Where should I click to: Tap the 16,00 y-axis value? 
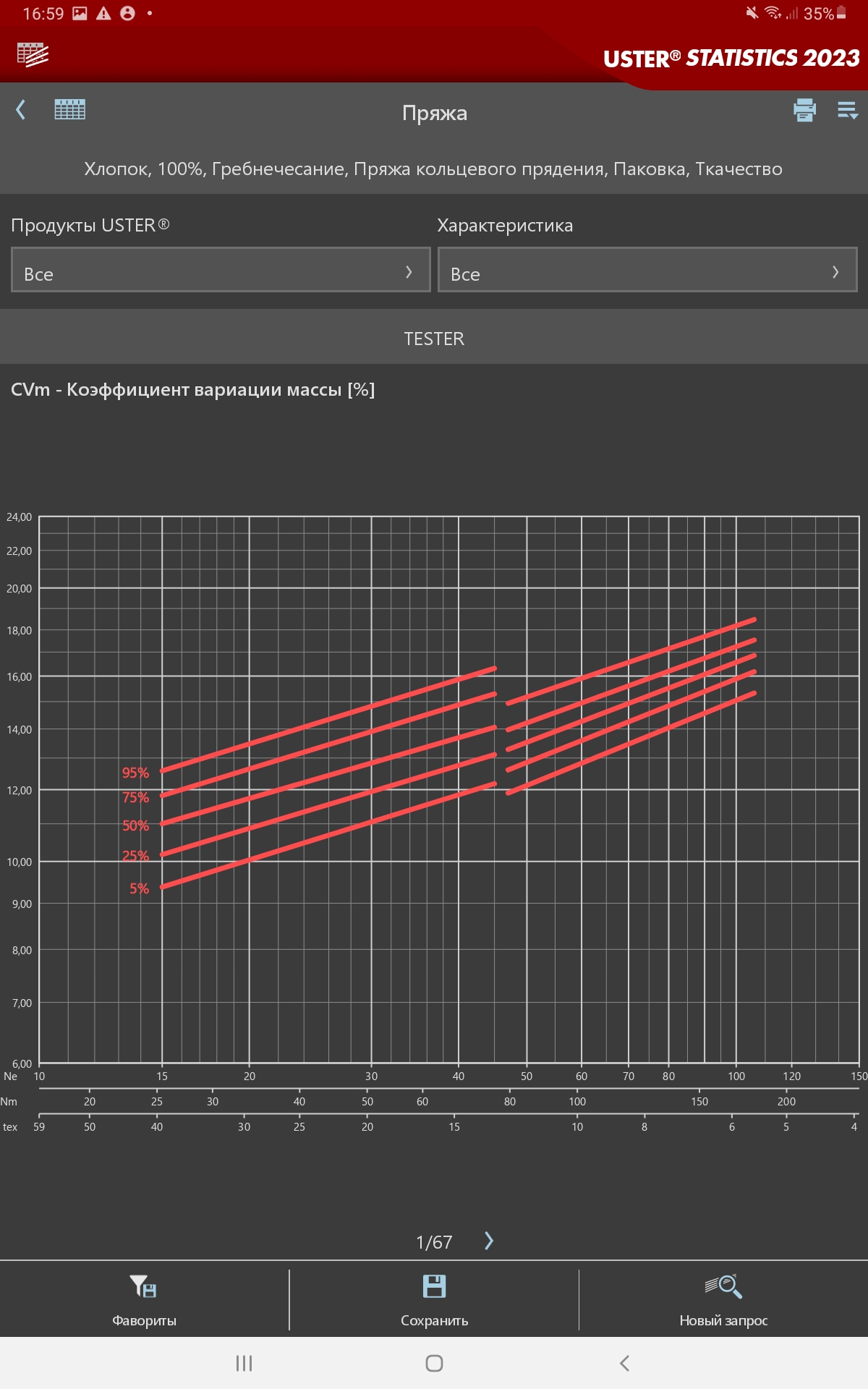tap(19, 677)
